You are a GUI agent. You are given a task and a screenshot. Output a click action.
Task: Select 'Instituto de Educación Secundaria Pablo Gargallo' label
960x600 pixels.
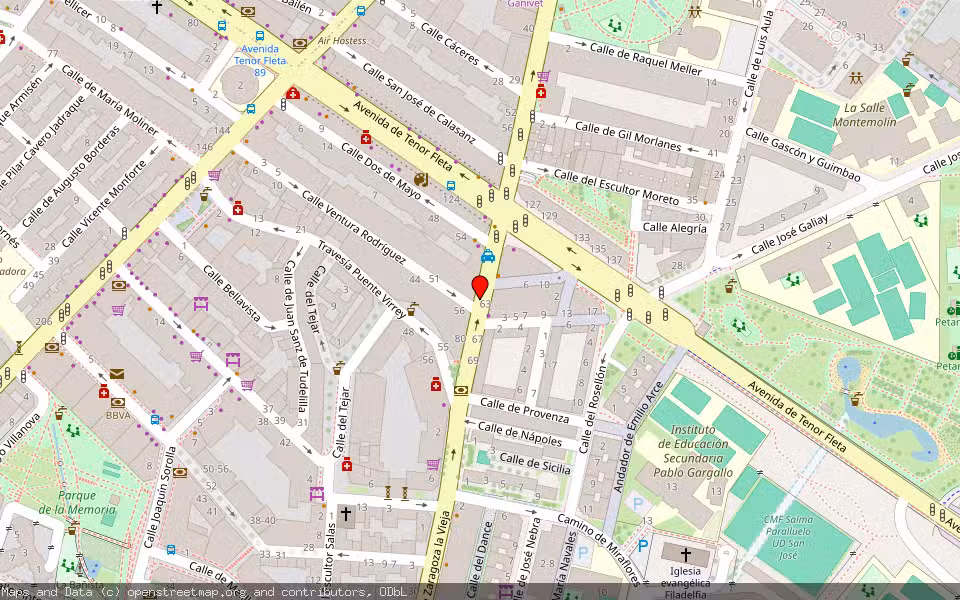(693, 451)
